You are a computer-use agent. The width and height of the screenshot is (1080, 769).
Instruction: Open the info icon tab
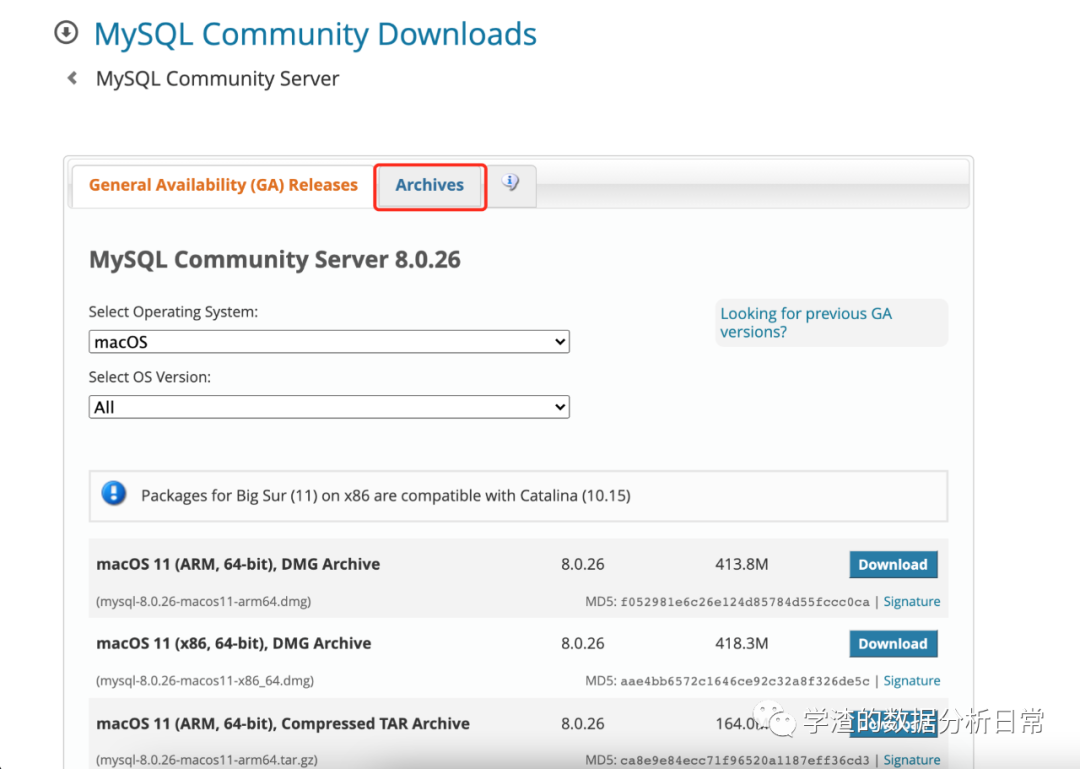(x=510, y=183)
